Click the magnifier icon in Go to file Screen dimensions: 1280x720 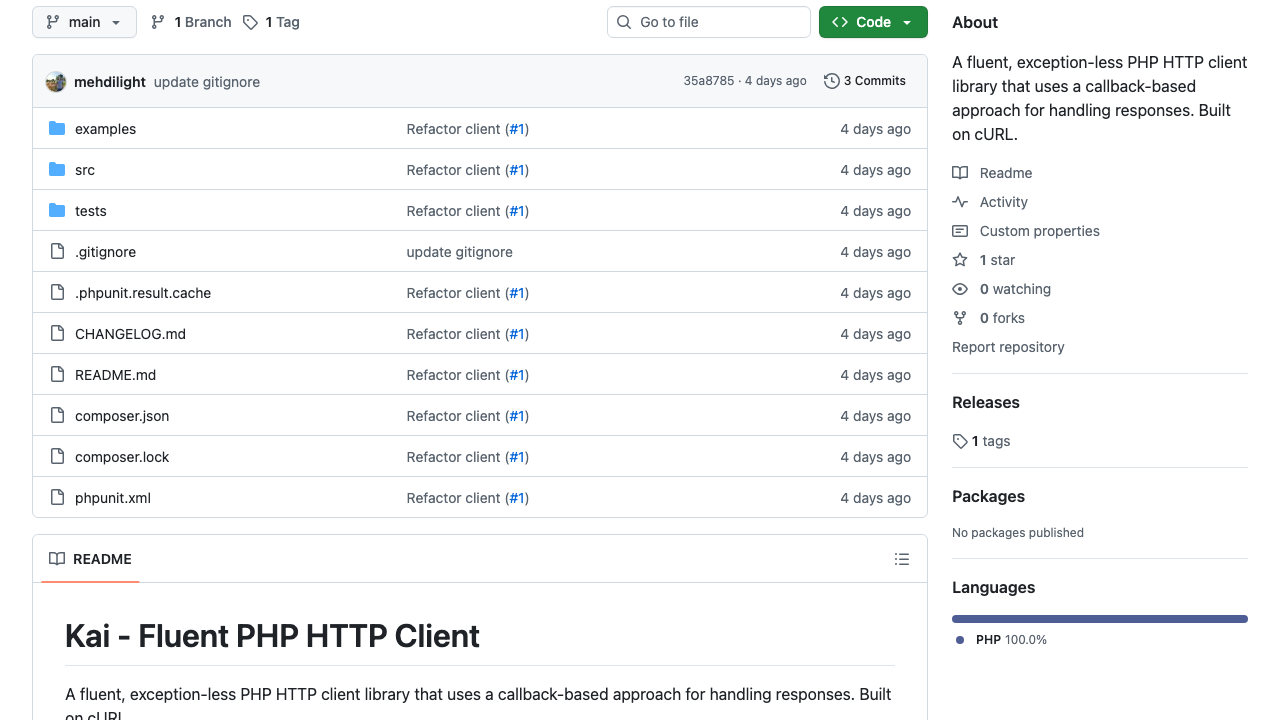coord(623,21)
